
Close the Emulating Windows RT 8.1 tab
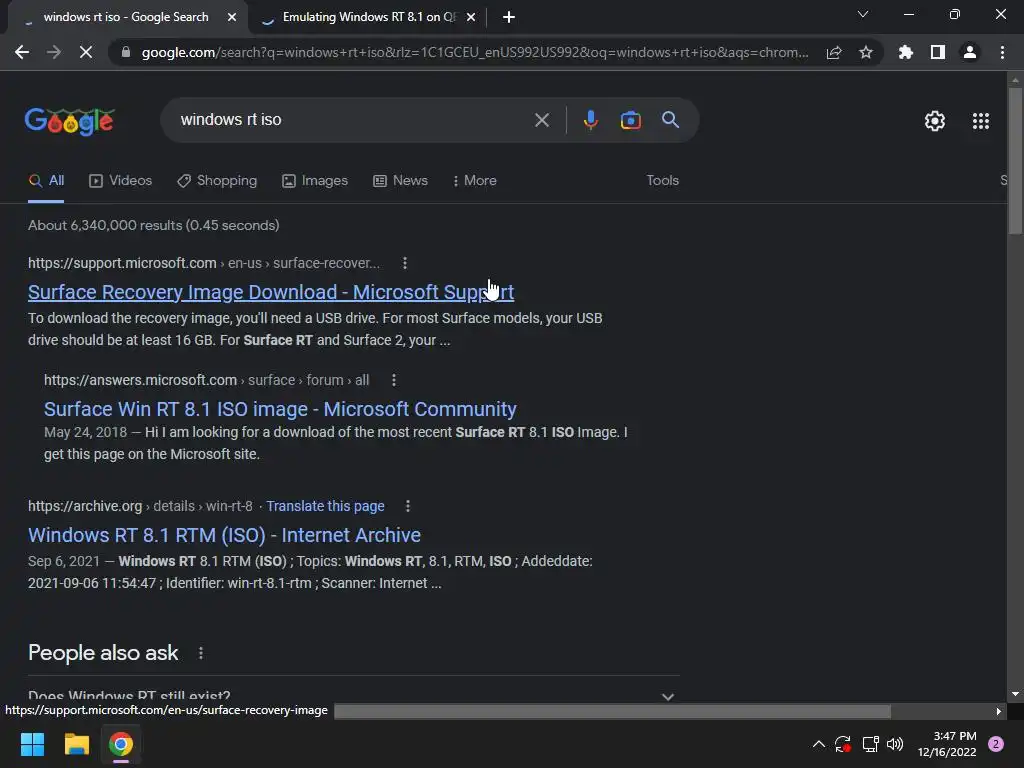coord(471,17)
